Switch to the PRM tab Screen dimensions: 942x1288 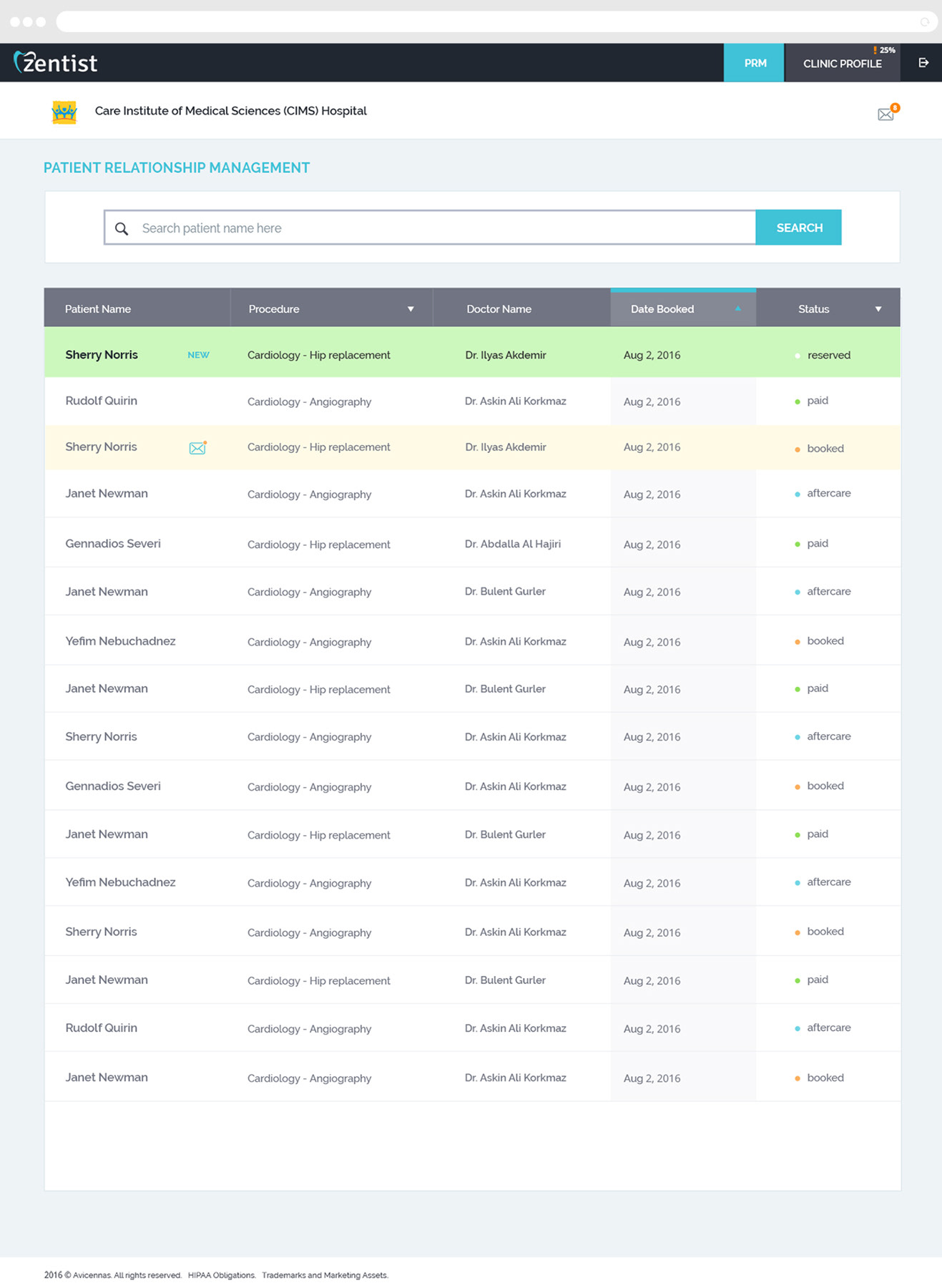pyautogui.click(x=755, y=63)
